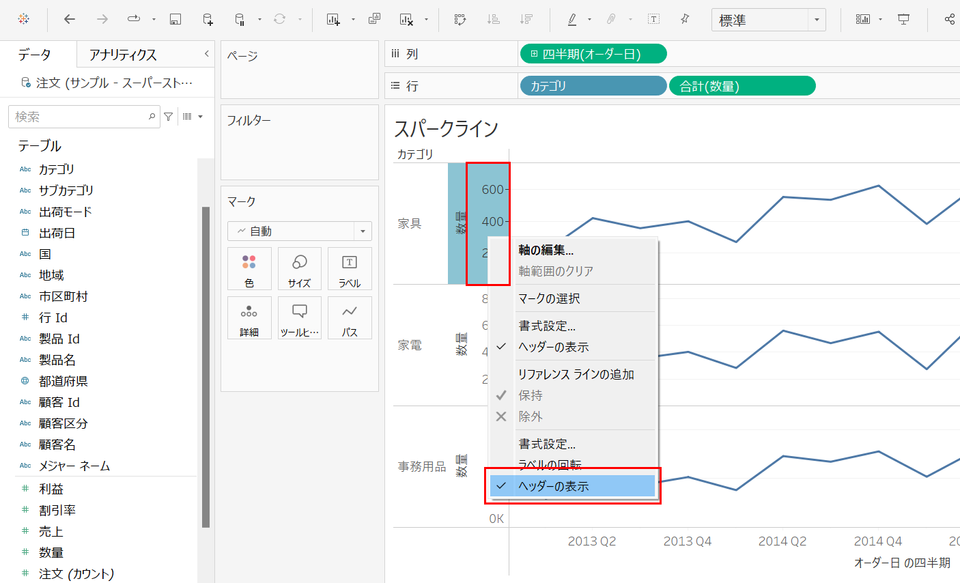Enter presentation mode icon
The height and width of the screenshot is (583, 960).
click(904, 20)
